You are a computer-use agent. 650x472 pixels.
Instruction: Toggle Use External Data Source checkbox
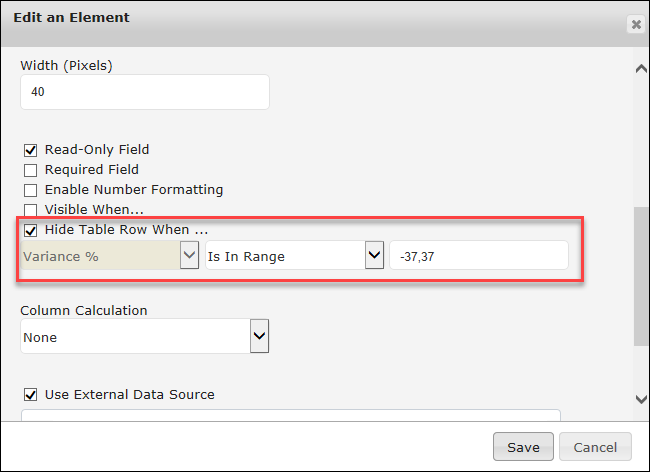point(30,395)
